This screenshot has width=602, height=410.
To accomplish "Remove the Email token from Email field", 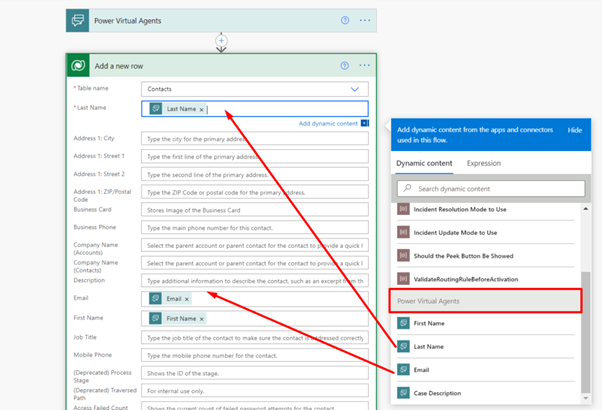I will (187, 299).
